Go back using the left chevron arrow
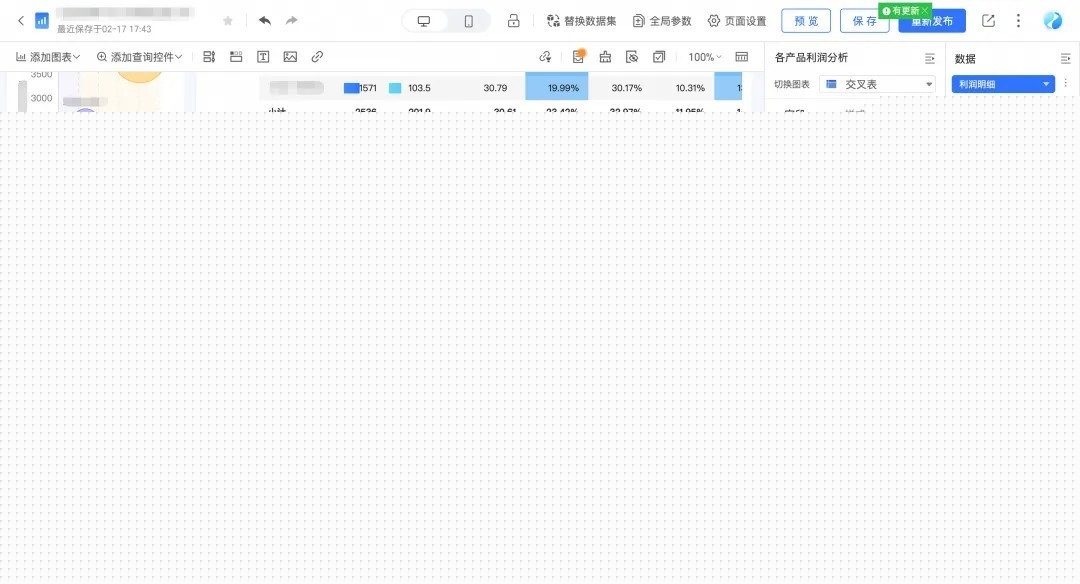The width and height of the screenshot is (1080, 584). click(x=21, y=21)
